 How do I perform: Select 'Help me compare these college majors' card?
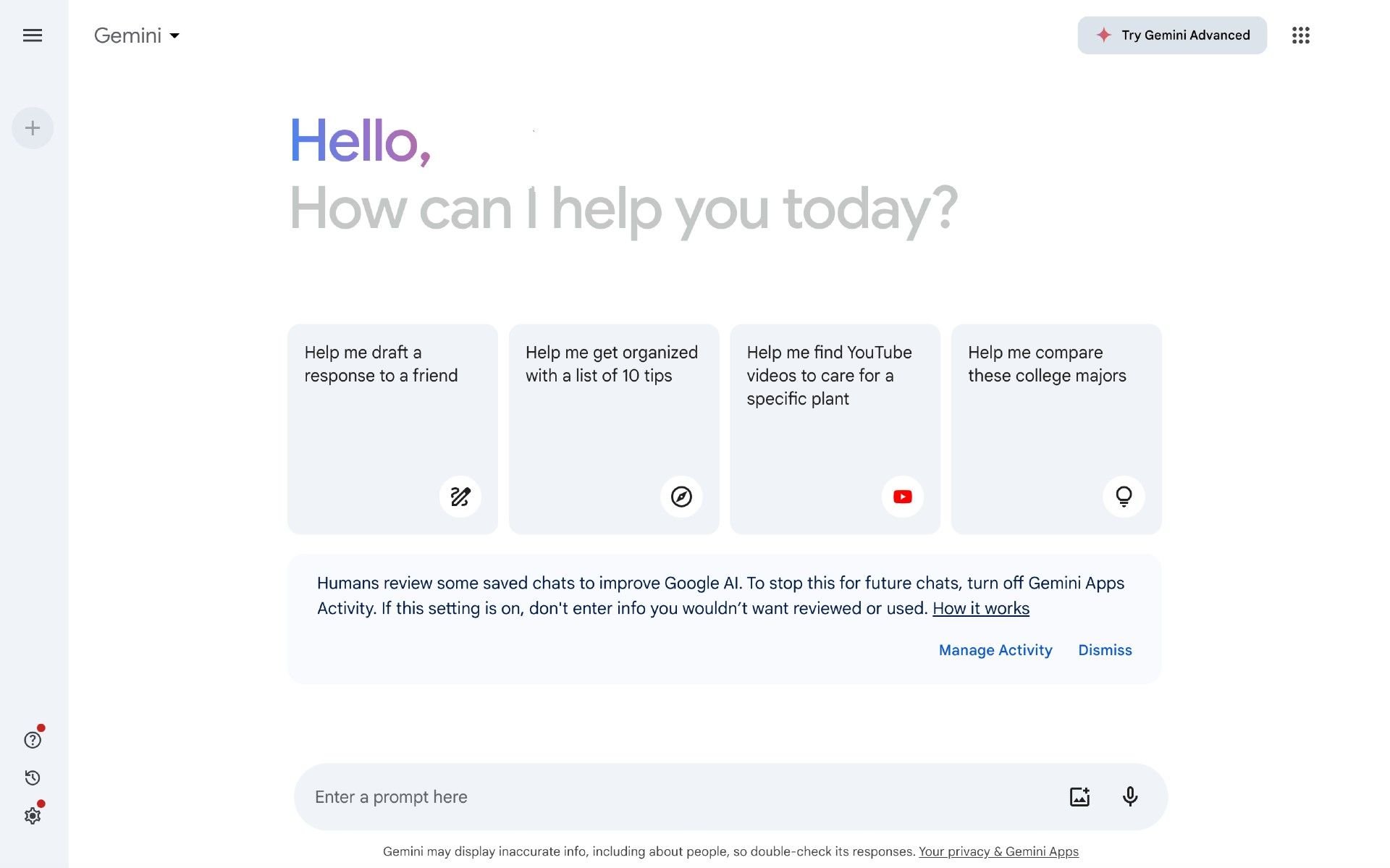(1056, 429)
